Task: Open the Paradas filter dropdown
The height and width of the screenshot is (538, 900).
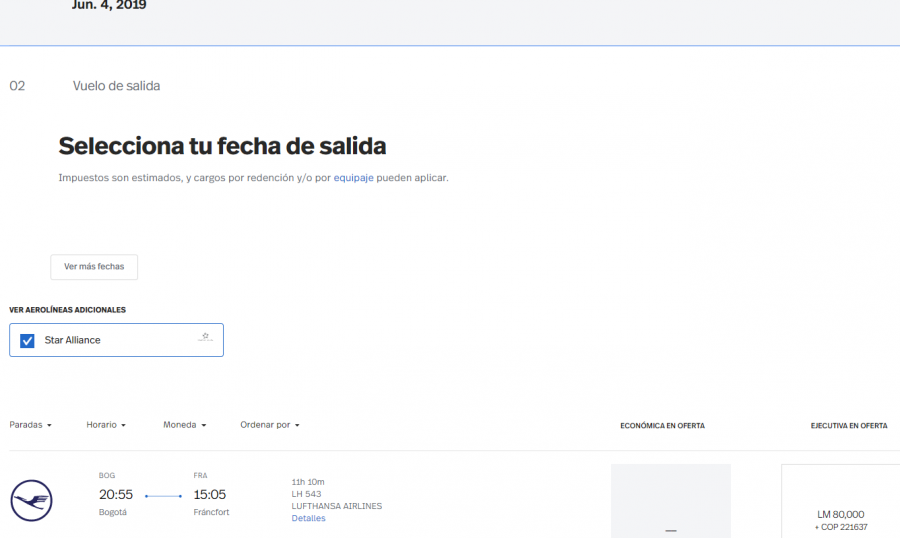Action: pos(31,425)
